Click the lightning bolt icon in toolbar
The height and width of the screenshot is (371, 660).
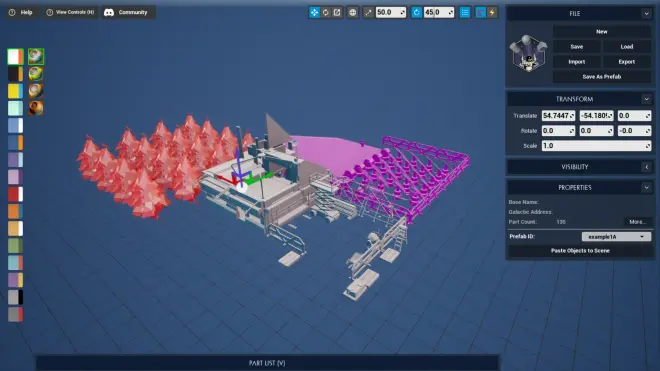(x=492, y=12)
